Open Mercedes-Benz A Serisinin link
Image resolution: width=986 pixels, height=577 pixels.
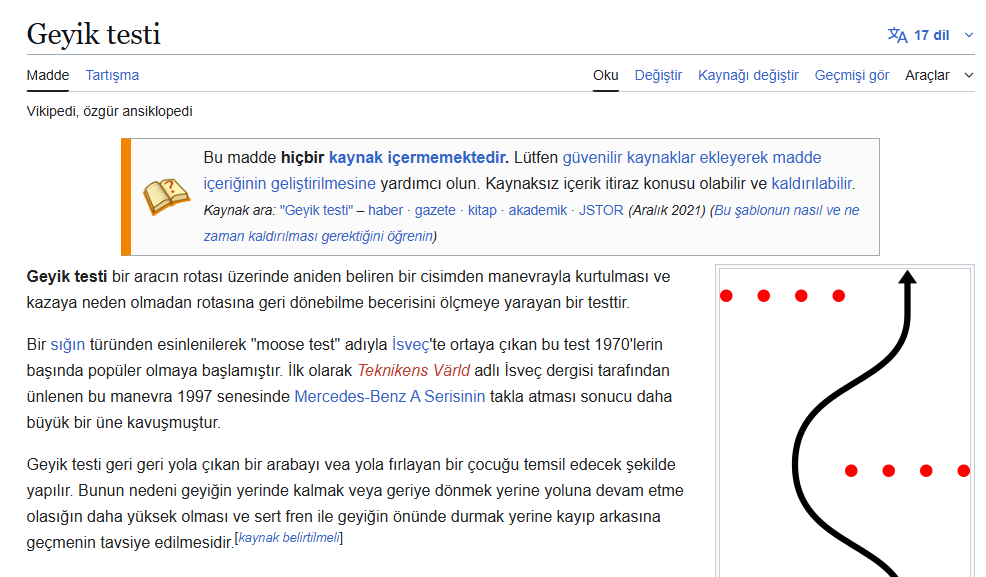click(389, 396)
